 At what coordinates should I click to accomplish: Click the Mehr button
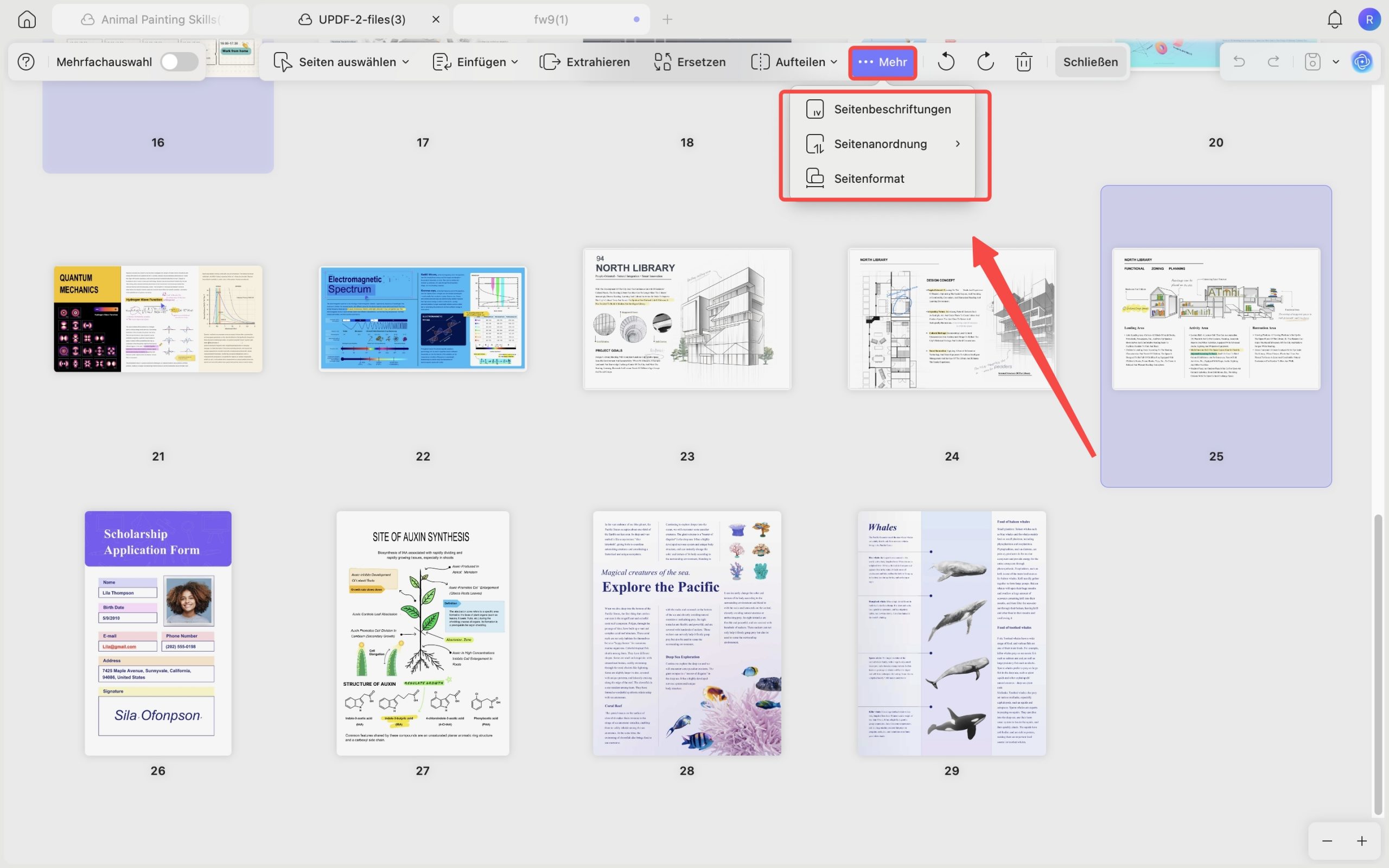click(x=882, y=61)
